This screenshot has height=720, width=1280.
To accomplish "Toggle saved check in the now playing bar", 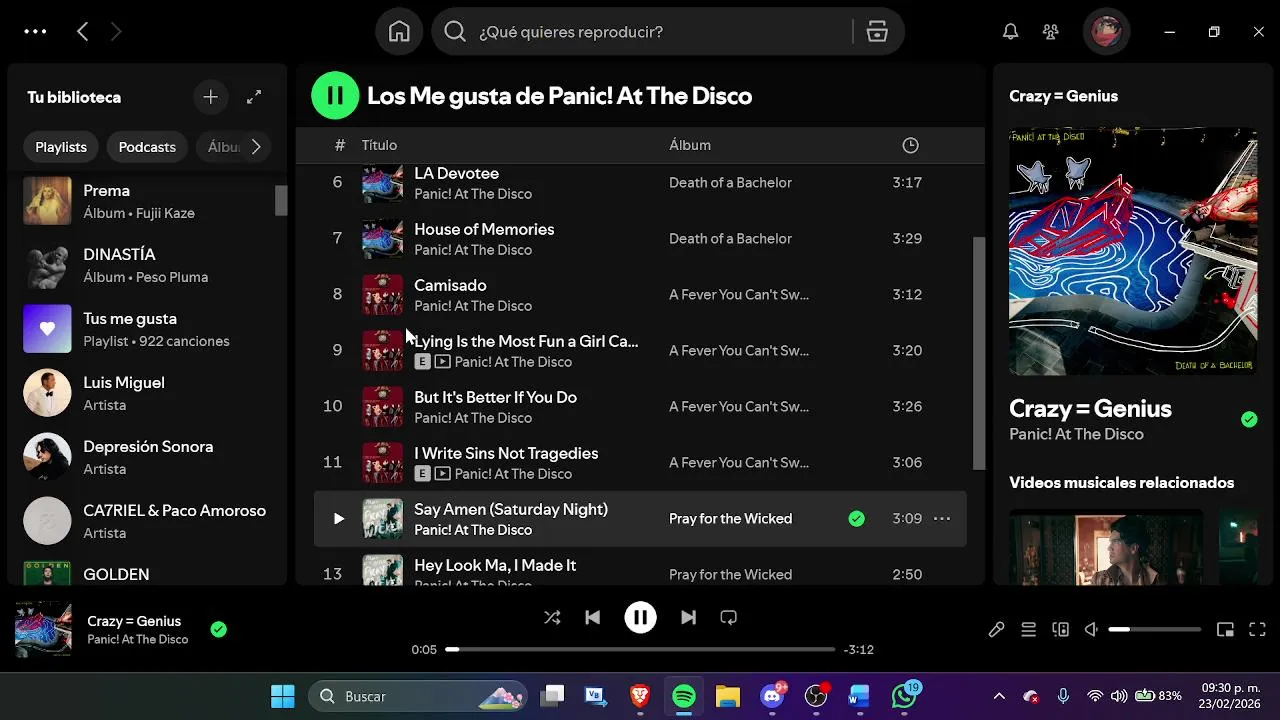I will tap(218, 629).
